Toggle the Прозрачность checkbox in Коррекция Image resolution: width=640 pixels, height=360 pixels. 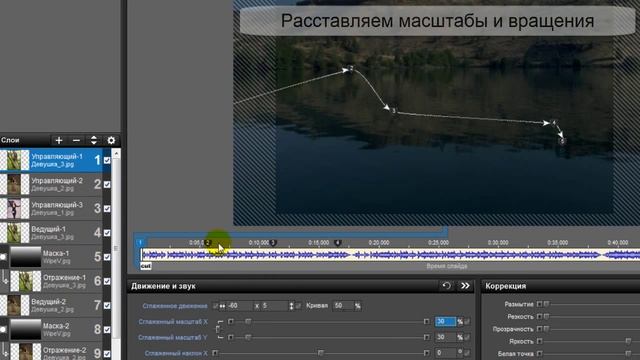click(540, 329)
